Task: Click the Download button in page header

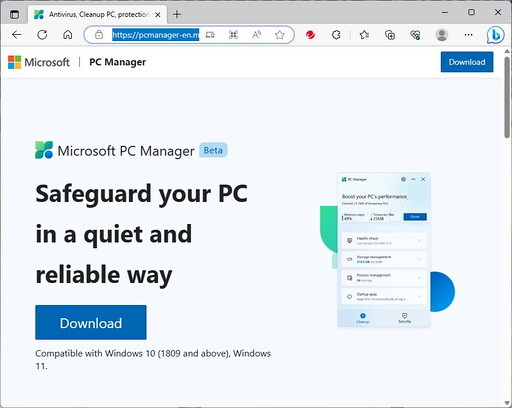Action: pyautogui.click(x=467, y=62)
